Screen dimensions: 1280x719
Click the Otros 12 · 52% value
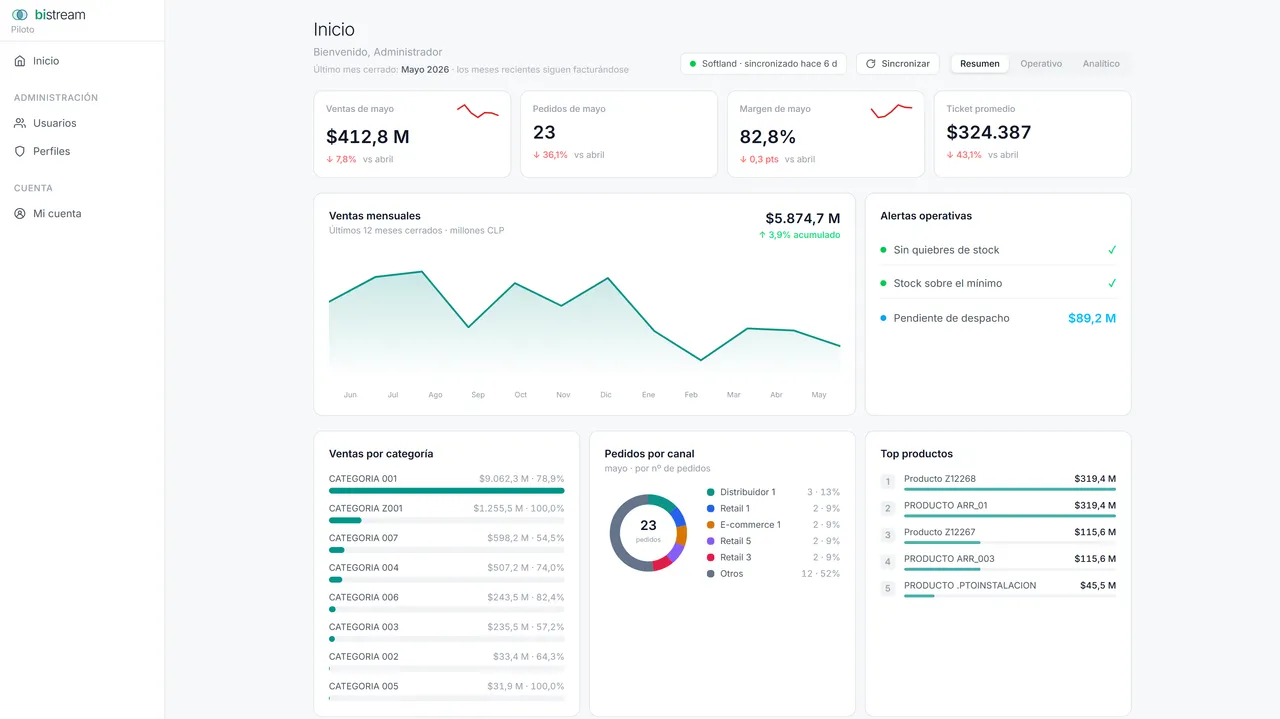point(820,574)
